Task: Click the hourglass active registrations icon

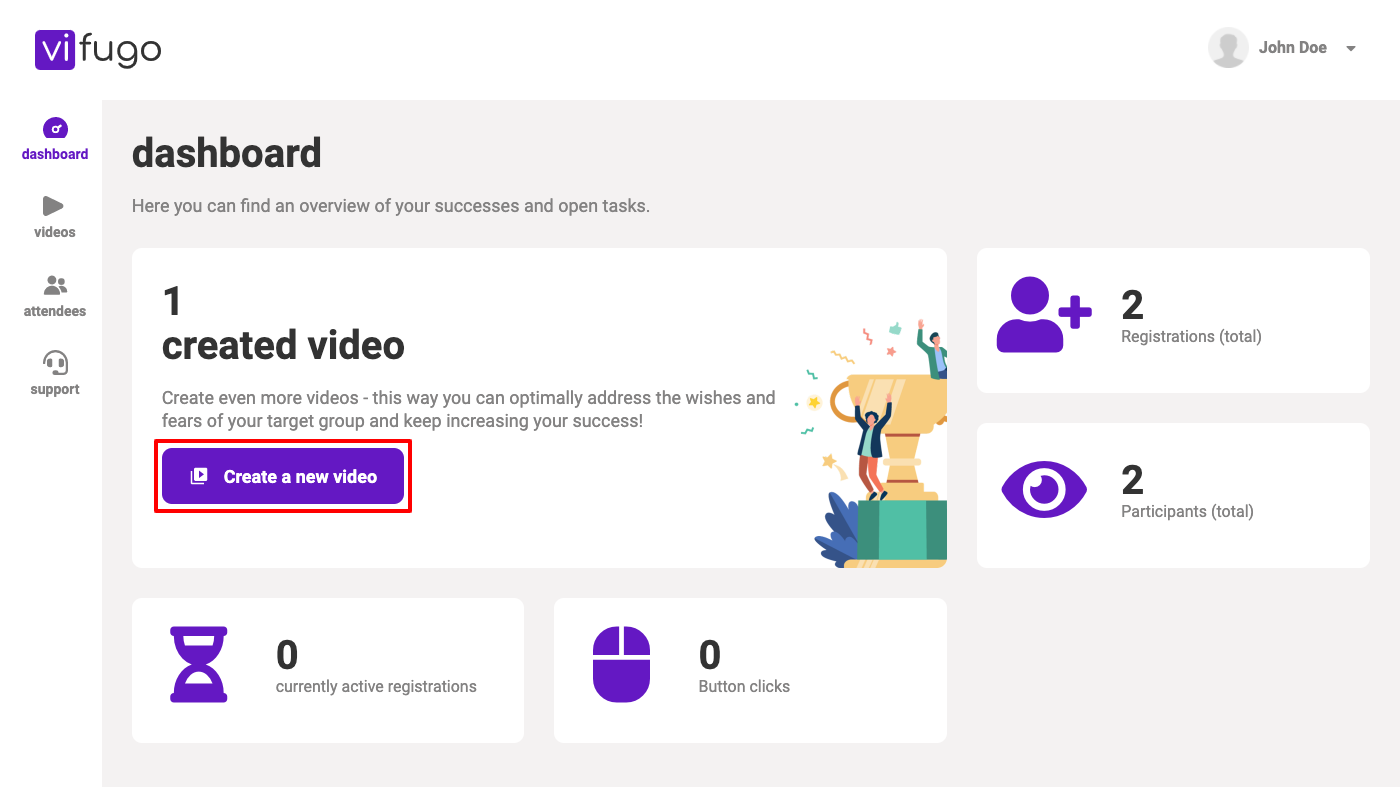Action: pyautogui.click(x=199, y=664)
